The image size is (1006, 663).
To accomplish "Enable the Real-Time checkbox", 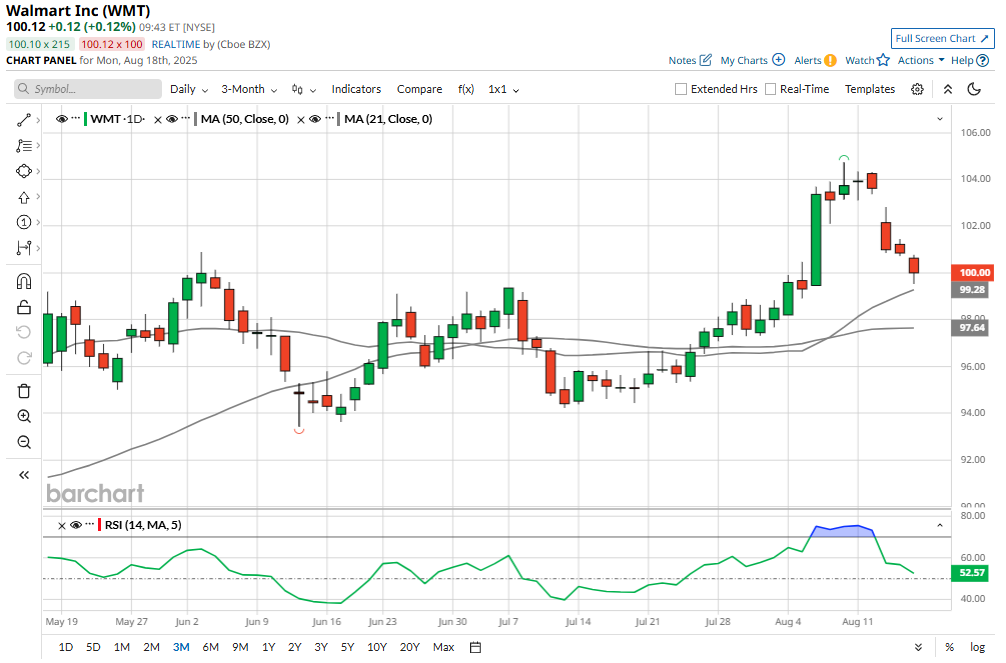I will [x=771, y=89].
